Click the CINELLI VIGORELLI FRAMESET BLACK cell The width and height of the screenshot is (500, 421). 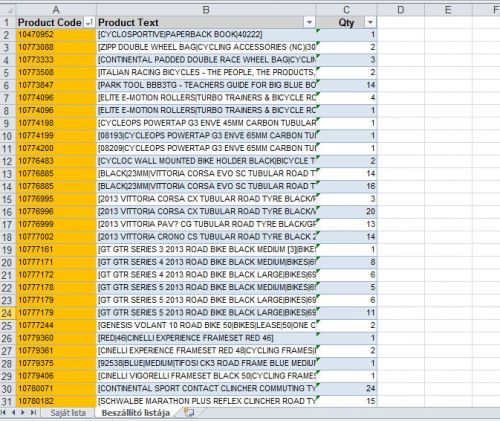point(206,376)
